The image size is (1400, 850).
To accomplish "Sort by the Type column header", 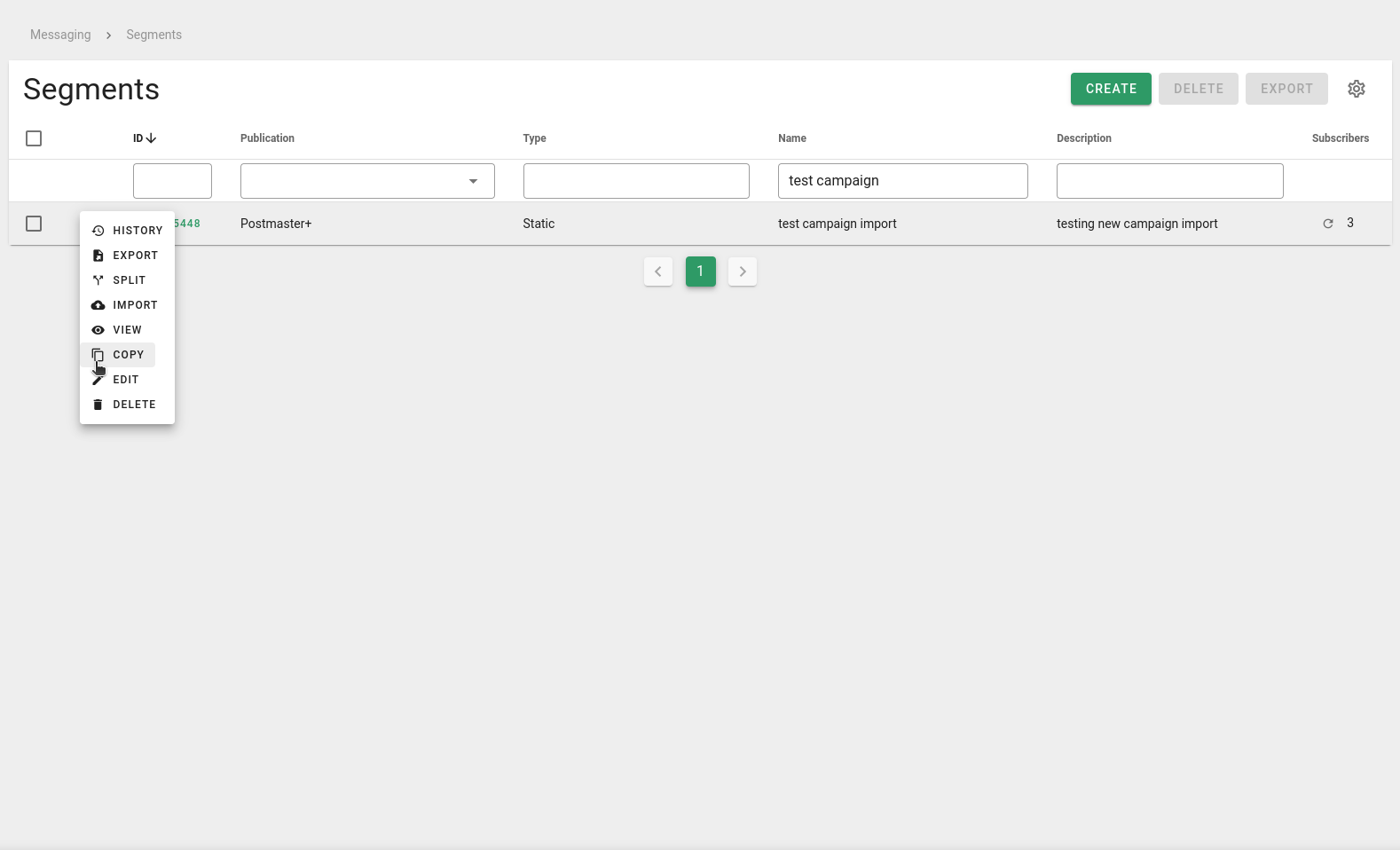I will tap(534, 138).
